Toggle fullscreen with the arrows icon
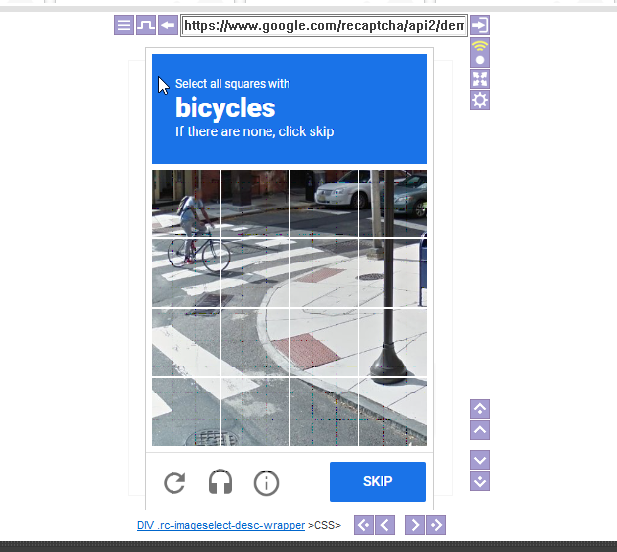This screenshot has width=617, height=552. (480, 79)
